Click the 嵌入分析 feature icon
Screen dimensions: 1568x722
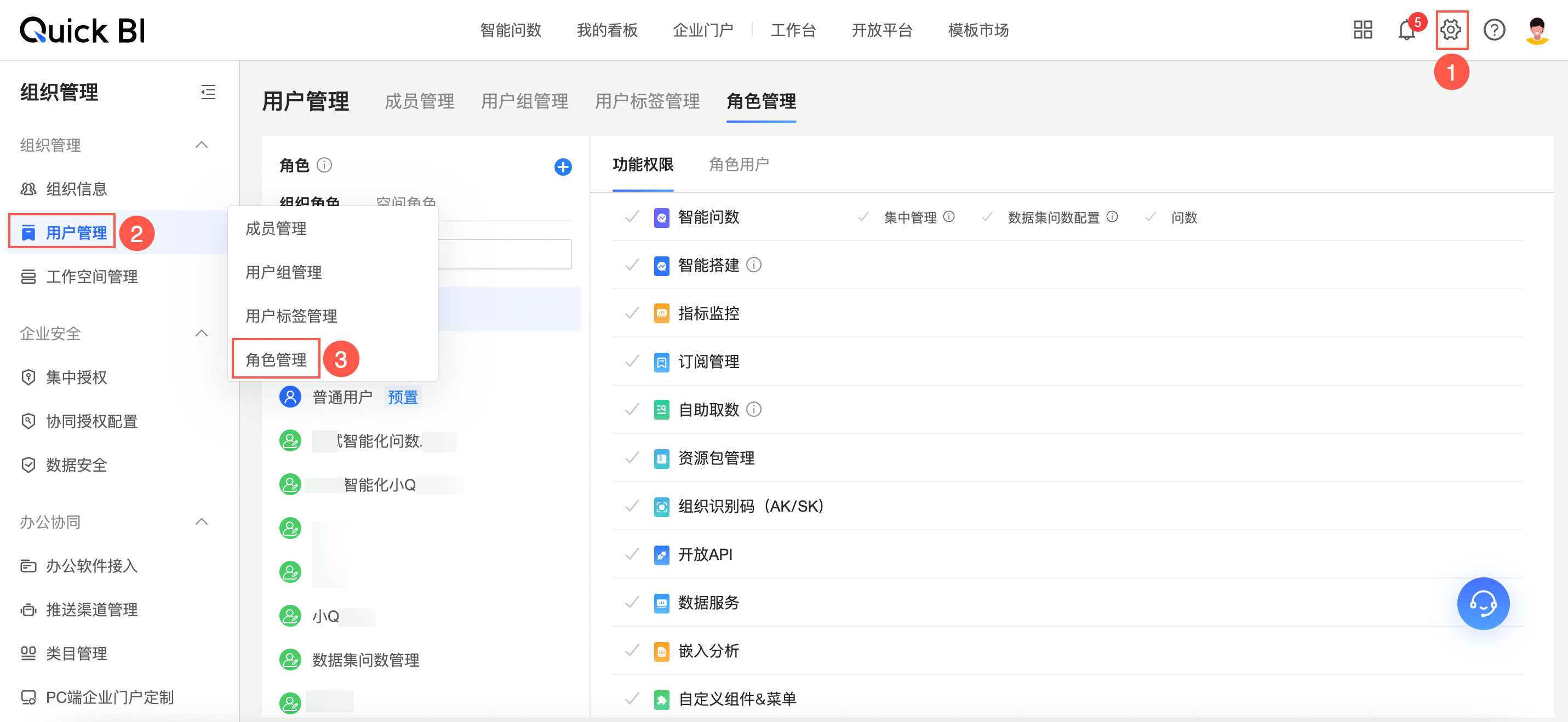tap(662, 651)
